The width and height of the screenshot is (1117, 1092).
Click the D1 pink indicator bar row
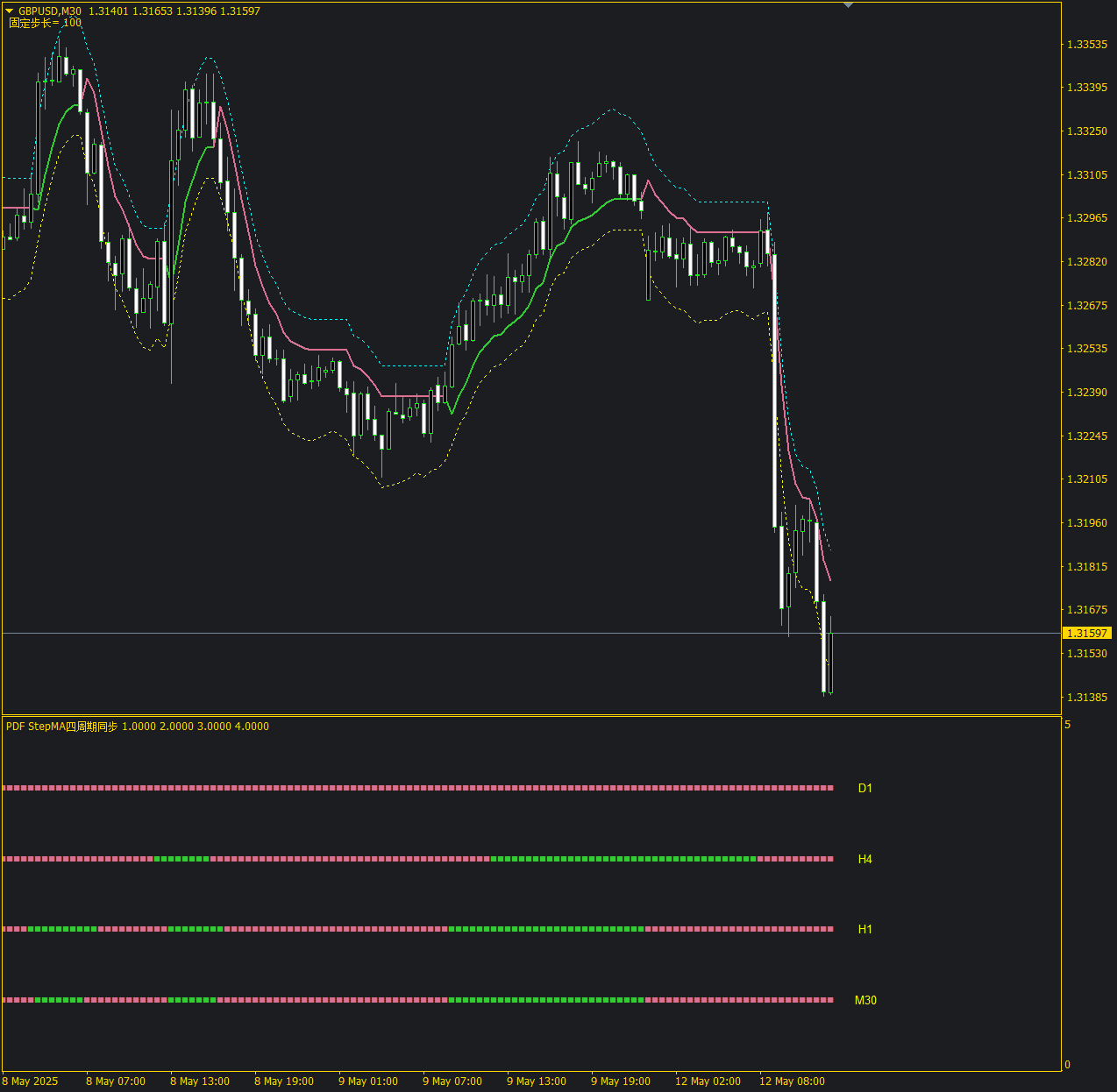(x=417, y=788)
